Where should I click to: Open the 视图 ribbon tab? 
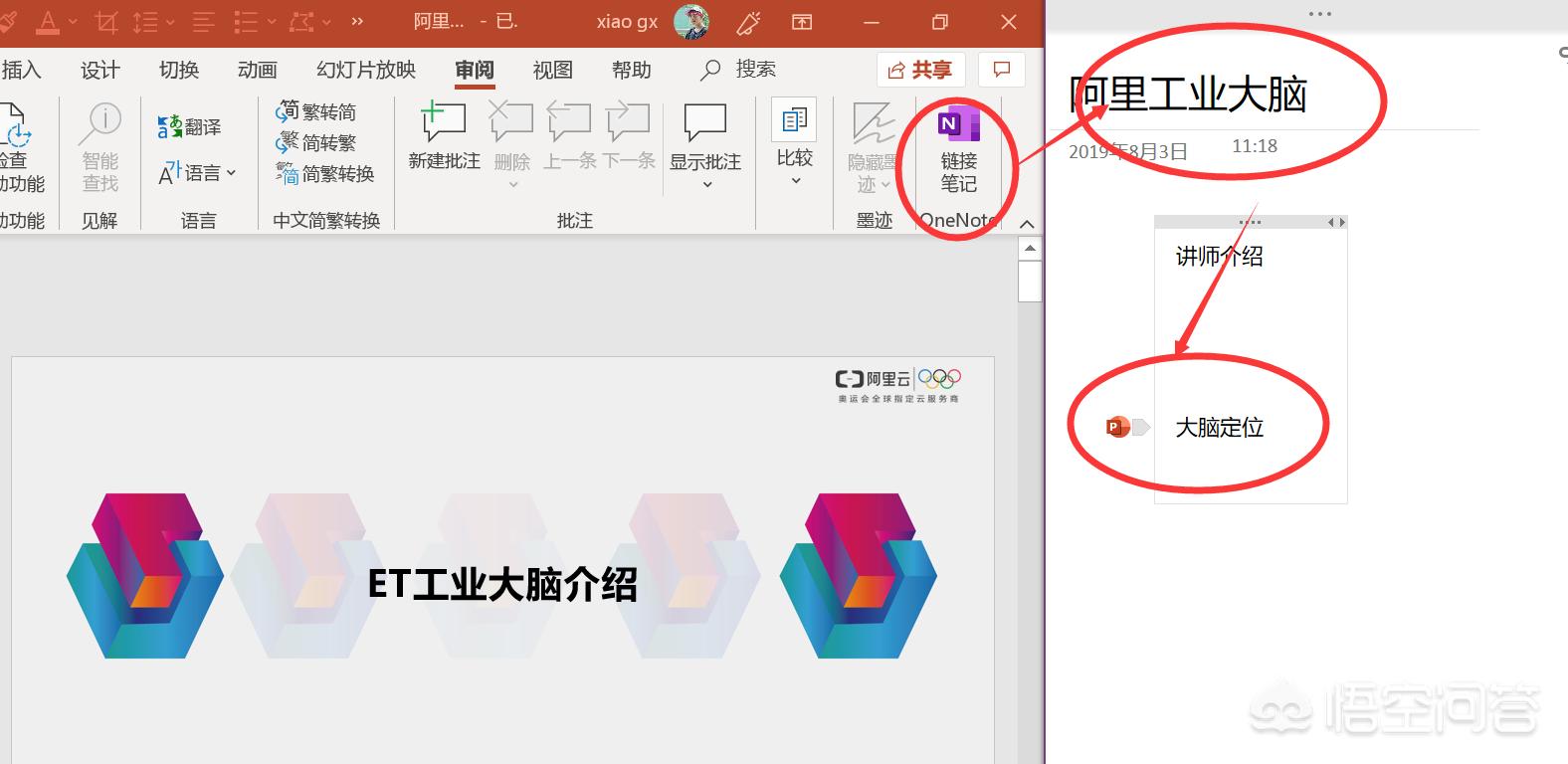553,70
